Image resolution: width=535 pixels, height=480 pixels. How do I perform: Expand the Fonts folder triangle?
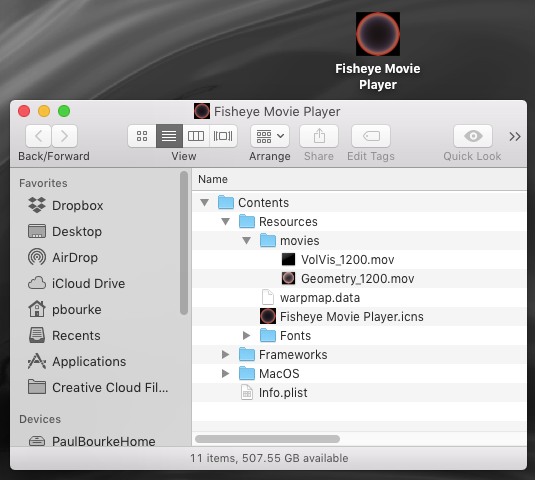246,335
